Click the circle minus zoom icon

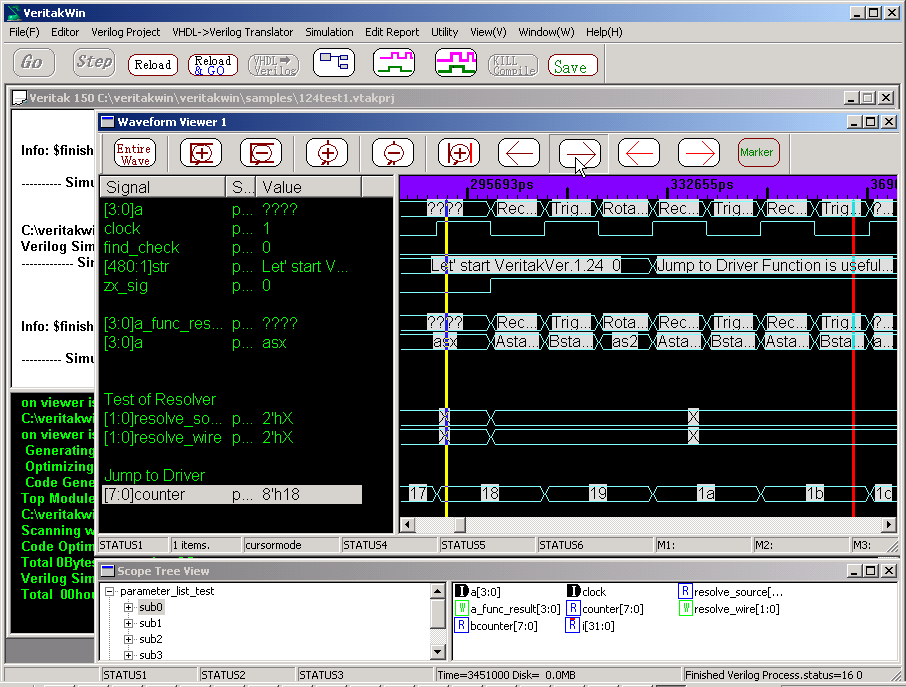(393, 153)
